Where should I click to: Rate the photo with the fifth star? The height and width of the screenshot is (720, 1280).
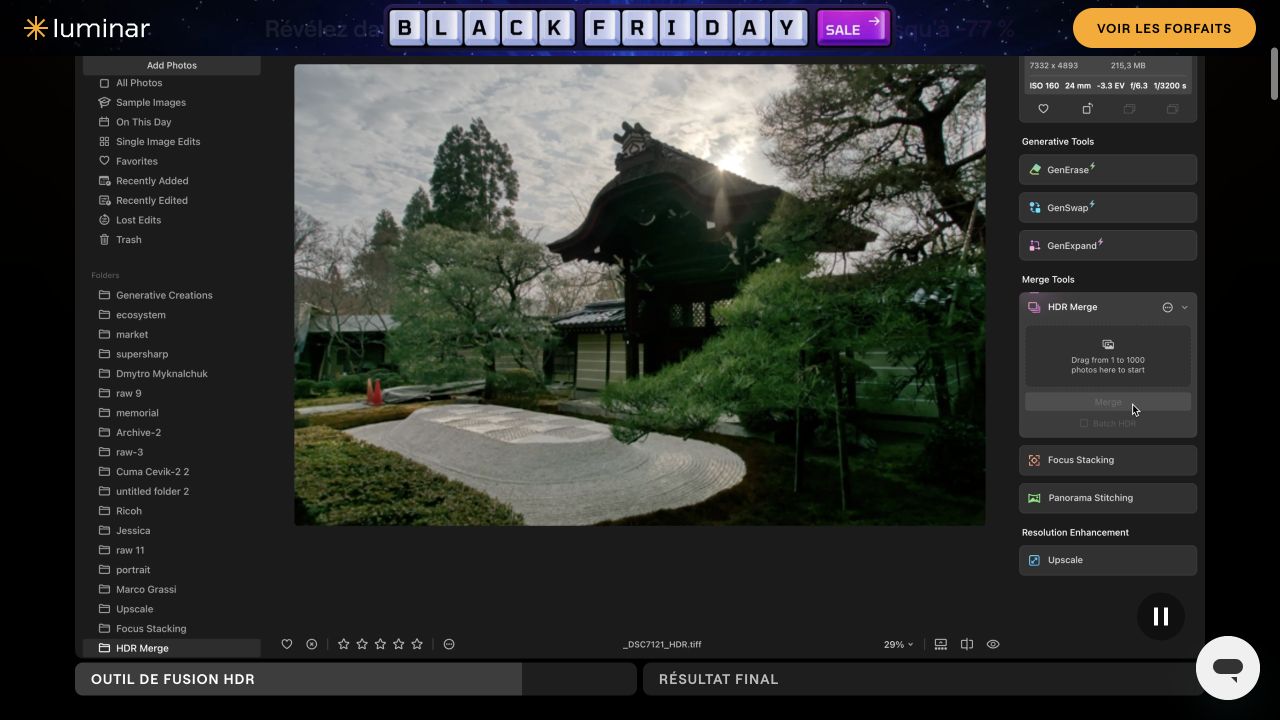417,645
